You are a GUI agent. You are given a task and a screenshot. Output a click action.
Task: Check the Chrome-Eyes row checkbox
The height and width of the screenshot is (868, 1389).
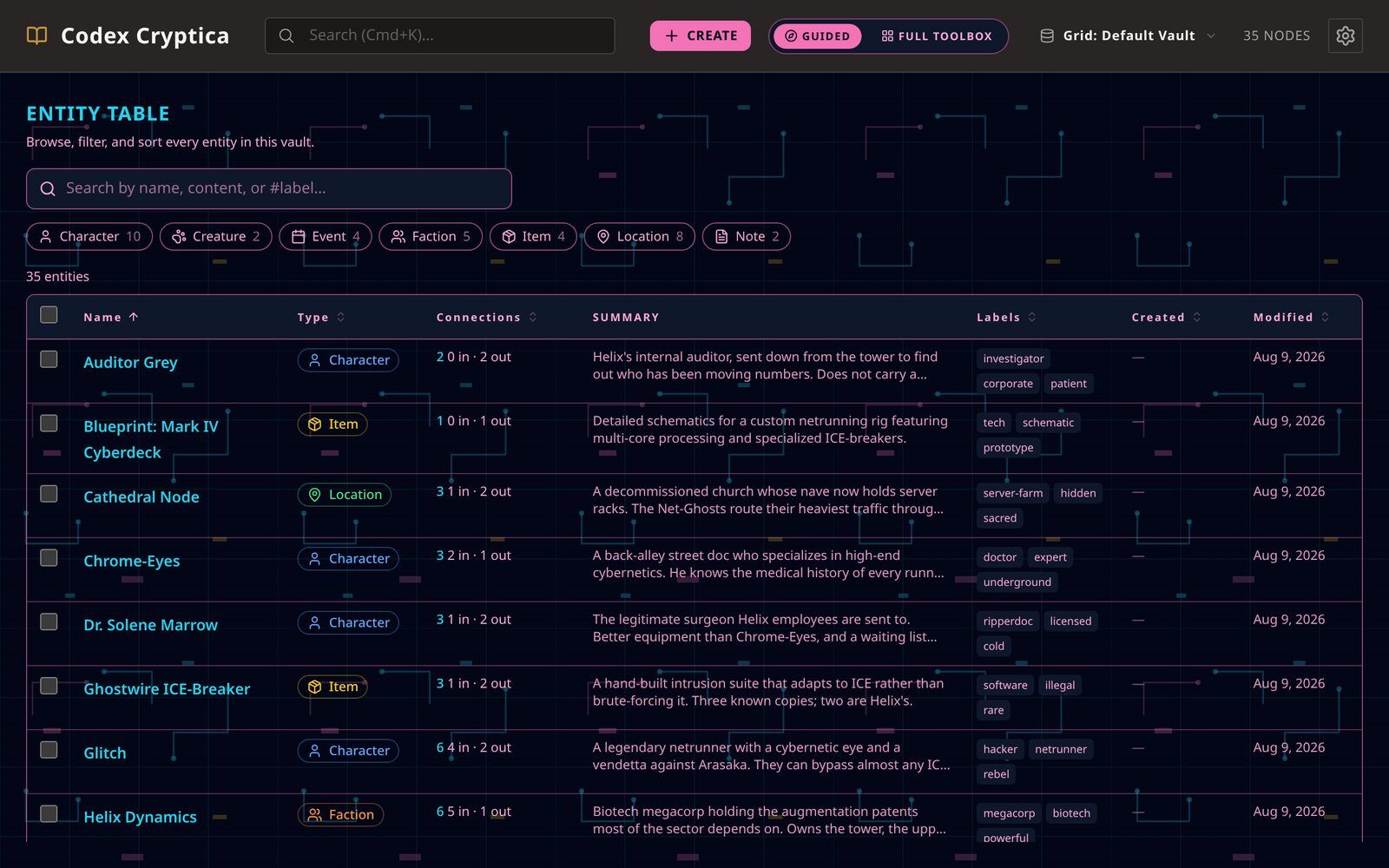[49, 557]
